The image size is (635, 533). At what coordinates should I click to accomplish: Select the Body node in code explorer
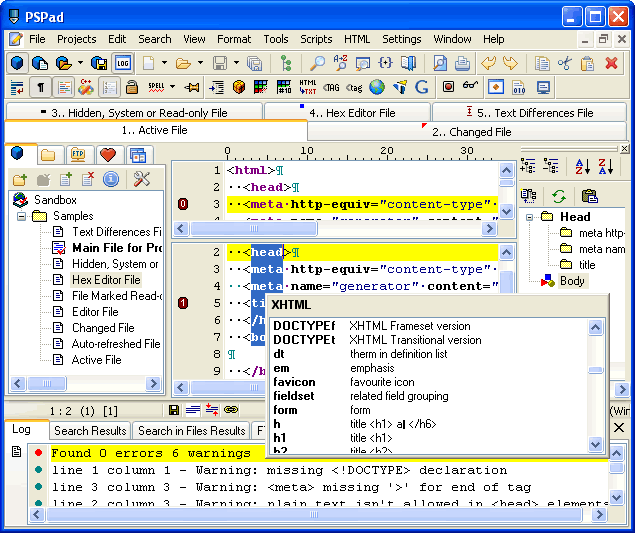572,281
